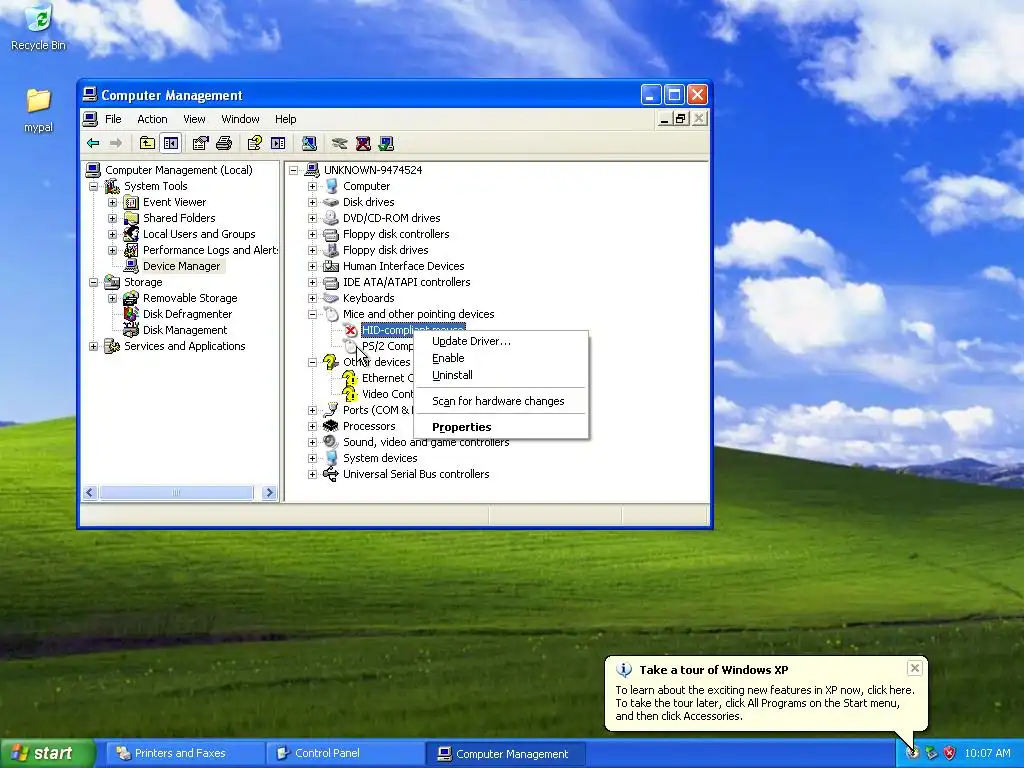Click the console tree horizontal scrollbar thumb
1024x768 pixels.
coord(176,492)
